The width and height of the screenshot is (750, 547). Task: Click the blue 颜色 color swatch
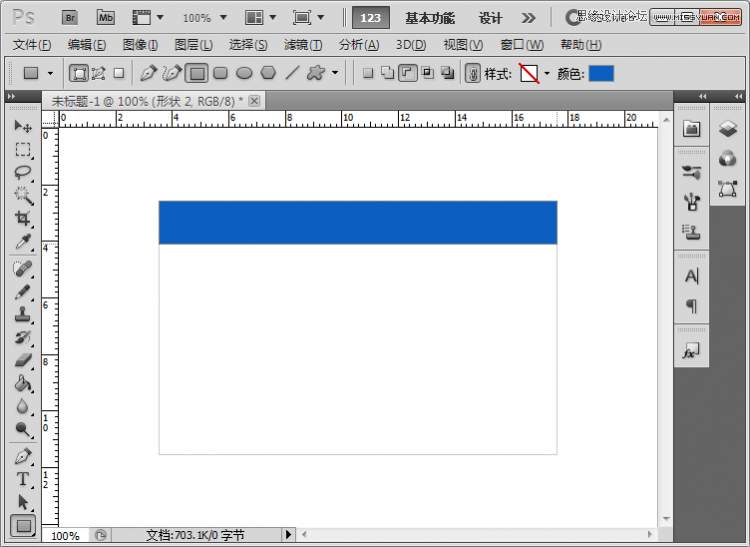point(601,73)
